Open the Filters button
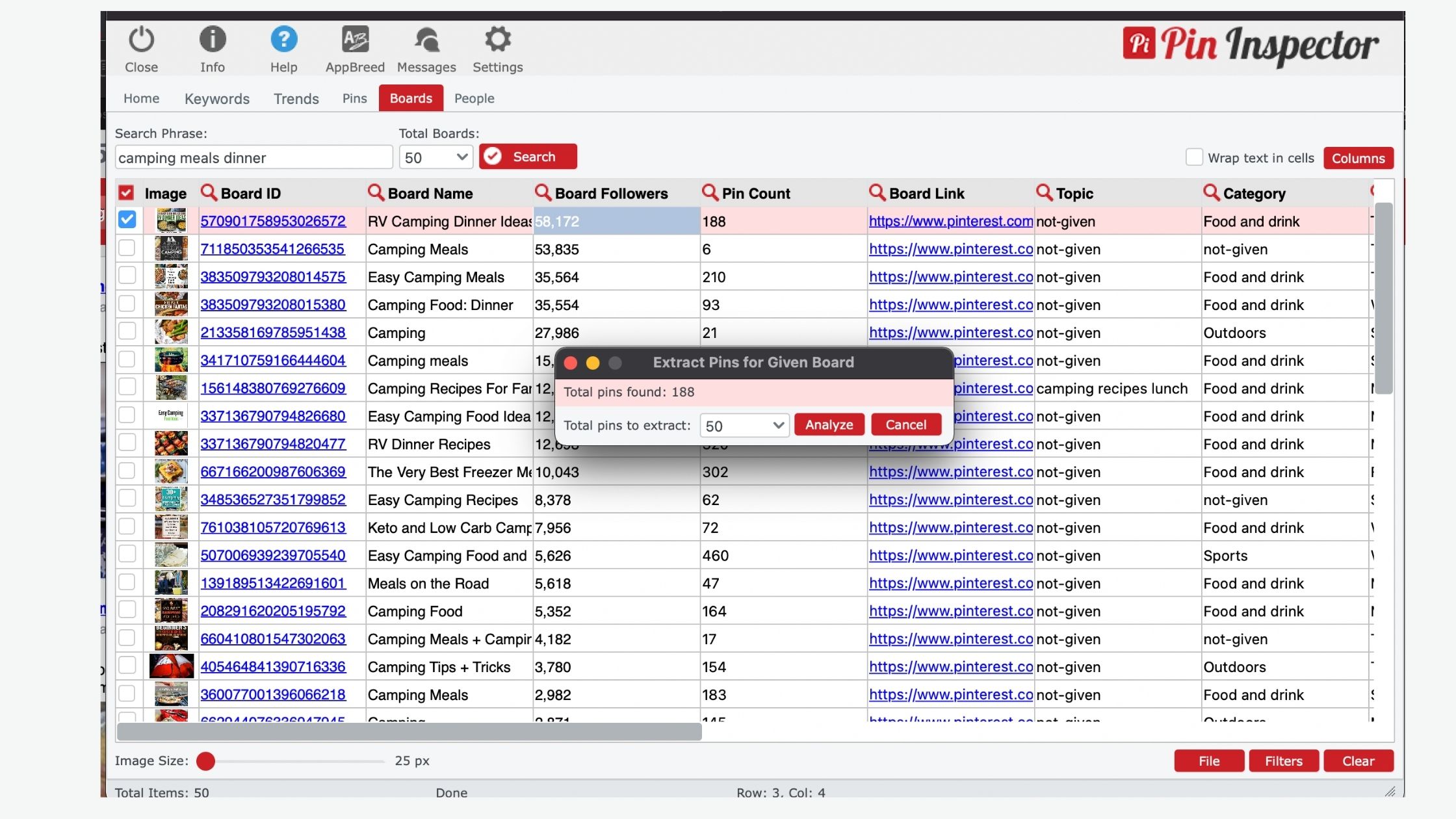 [x=1284, y=760]
